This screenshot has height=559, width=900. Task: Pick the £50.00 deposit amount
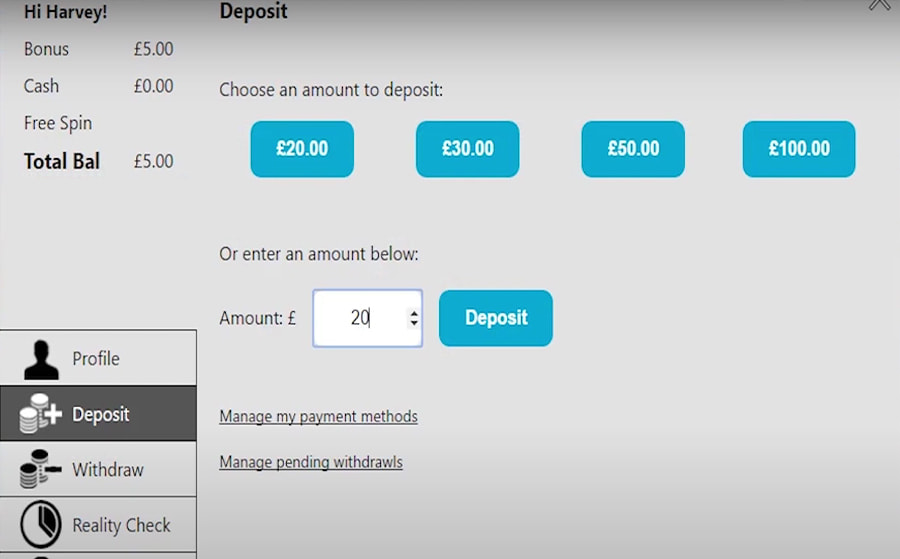[x=633, y=149]
